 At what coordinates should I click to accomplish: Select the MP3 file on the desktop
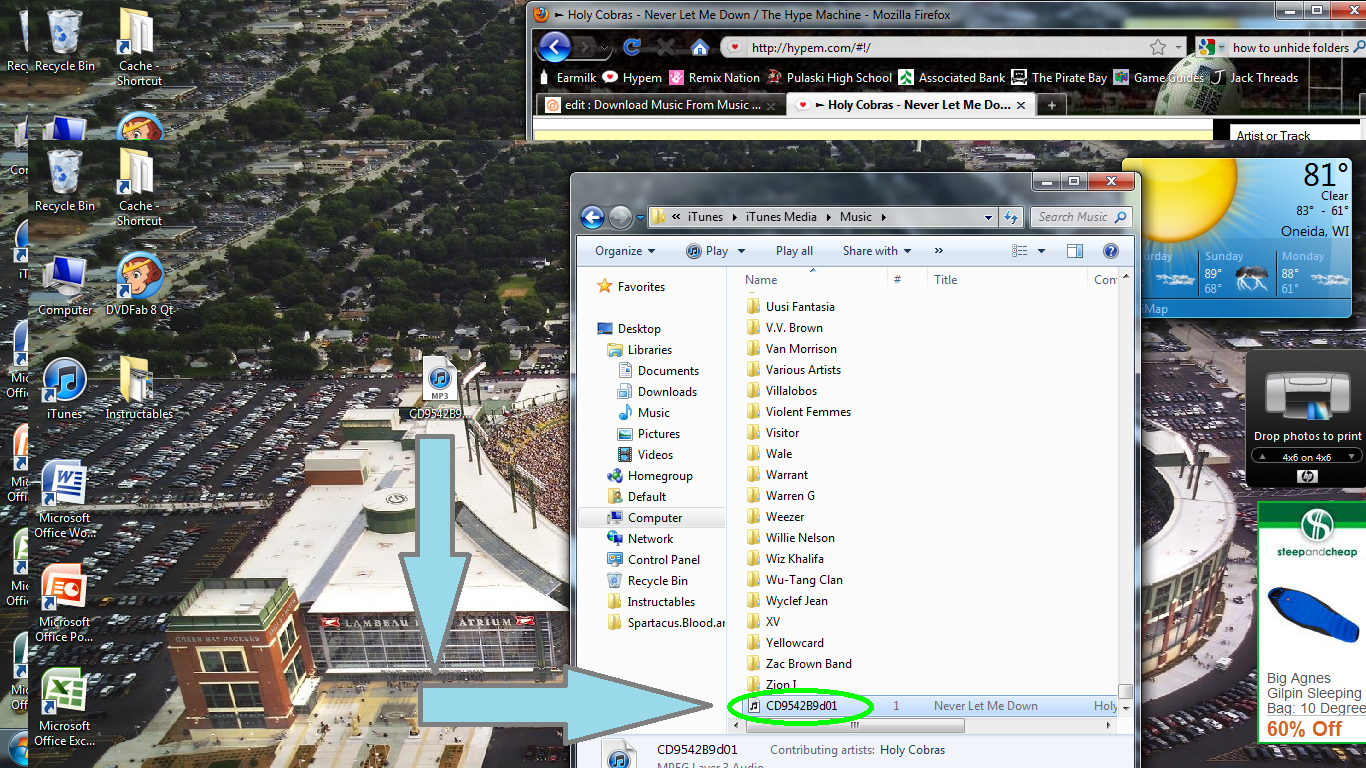point(438,388)
